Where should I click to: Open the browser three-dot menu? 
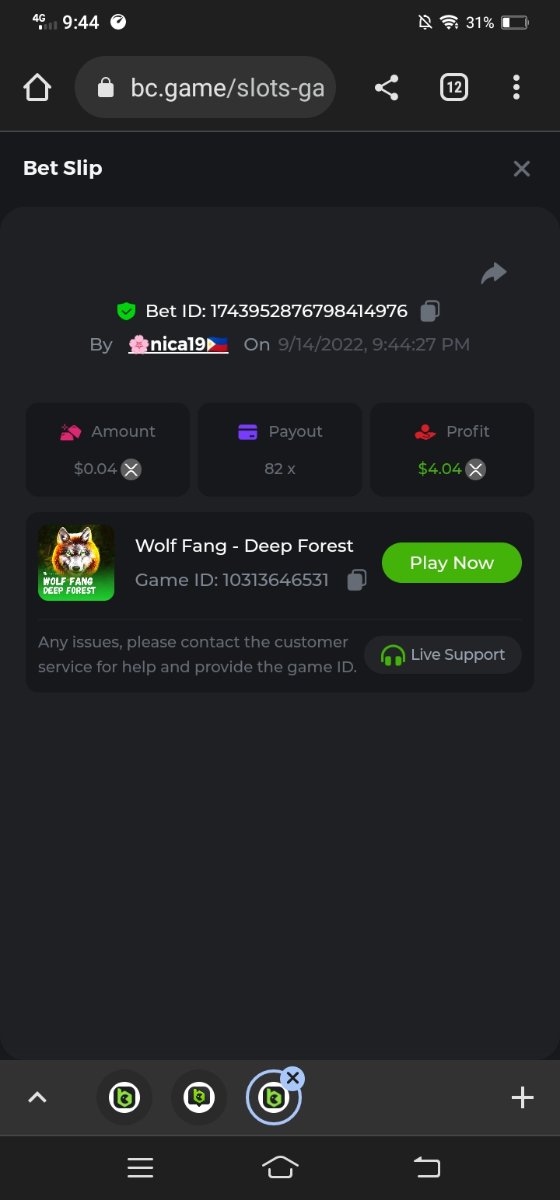[516, 88]
